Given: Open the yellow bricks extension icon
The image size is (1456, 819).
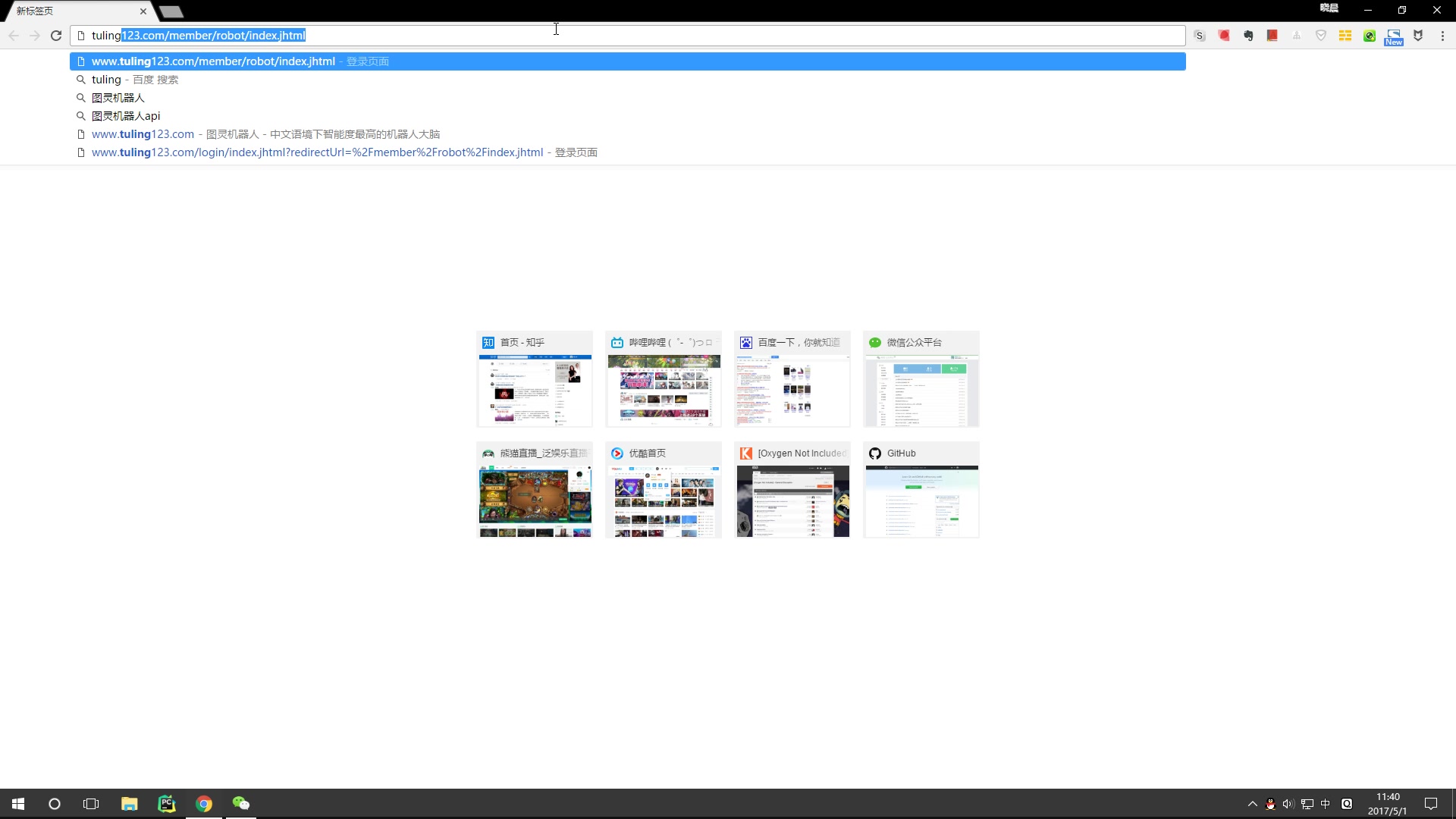Looking at the screenshot, I should coord(1345,36).
